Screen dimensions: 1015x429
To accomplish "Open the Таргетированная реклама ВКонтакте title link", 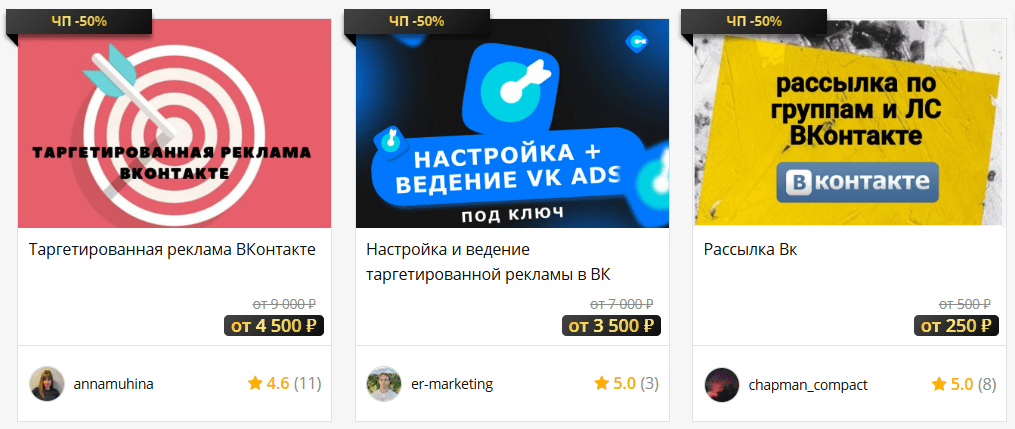I will (173, 250).
